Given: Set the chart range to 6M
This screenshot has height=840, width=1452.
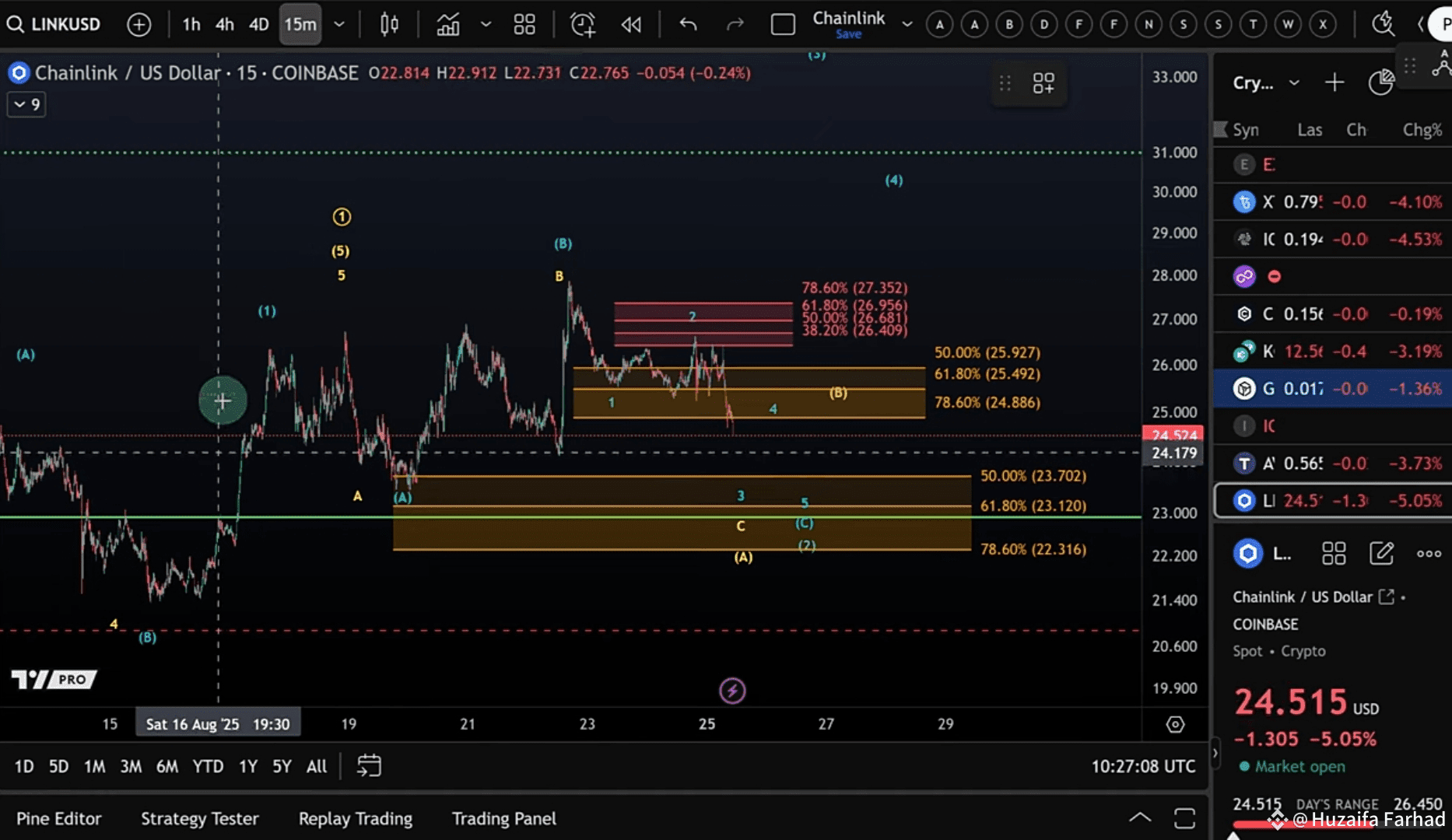Looking at the screenshot, I should [167, 766].
